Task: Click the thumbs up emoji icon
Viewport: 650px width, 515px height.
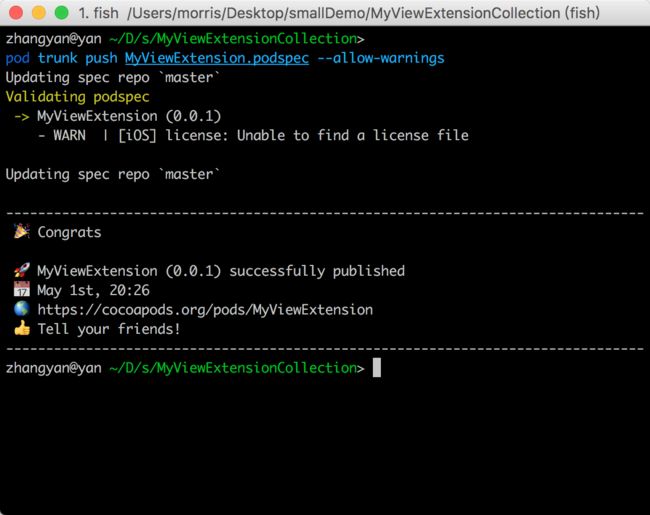Action: [x=22, y=328]
